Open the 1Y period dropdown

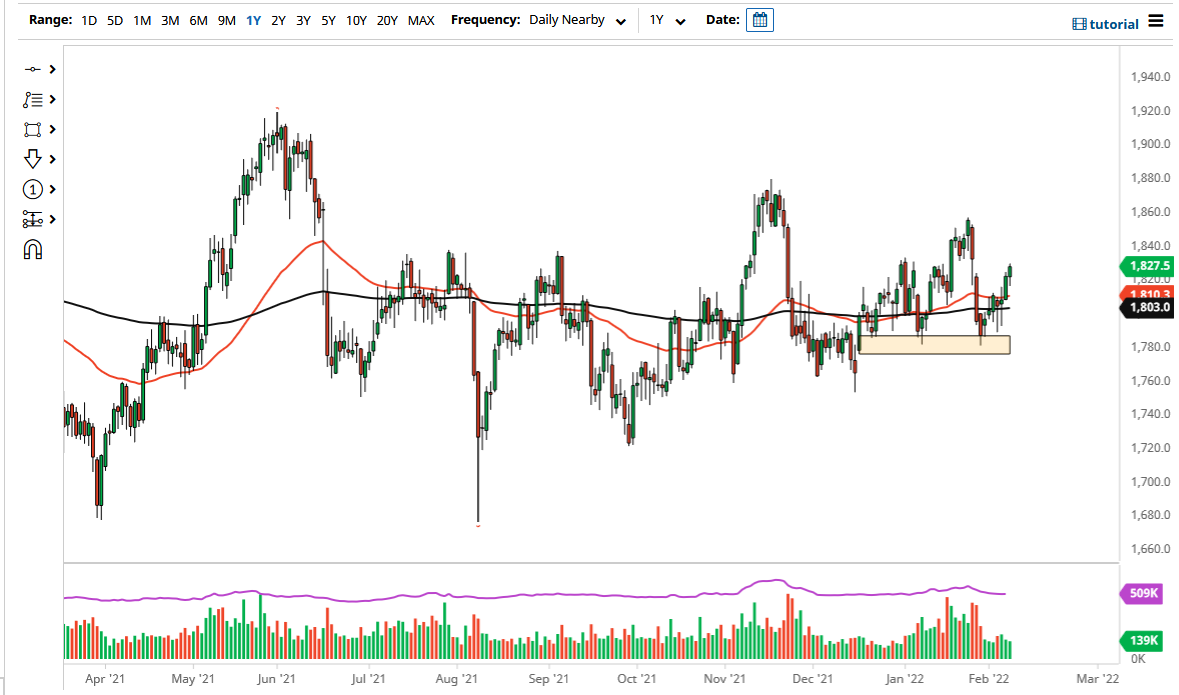point(667,20)
